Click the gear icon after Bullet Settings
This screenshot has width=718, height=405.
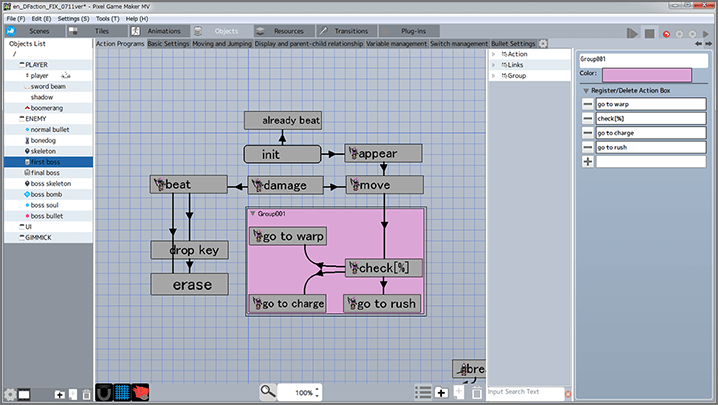click(x=543, y=44)
